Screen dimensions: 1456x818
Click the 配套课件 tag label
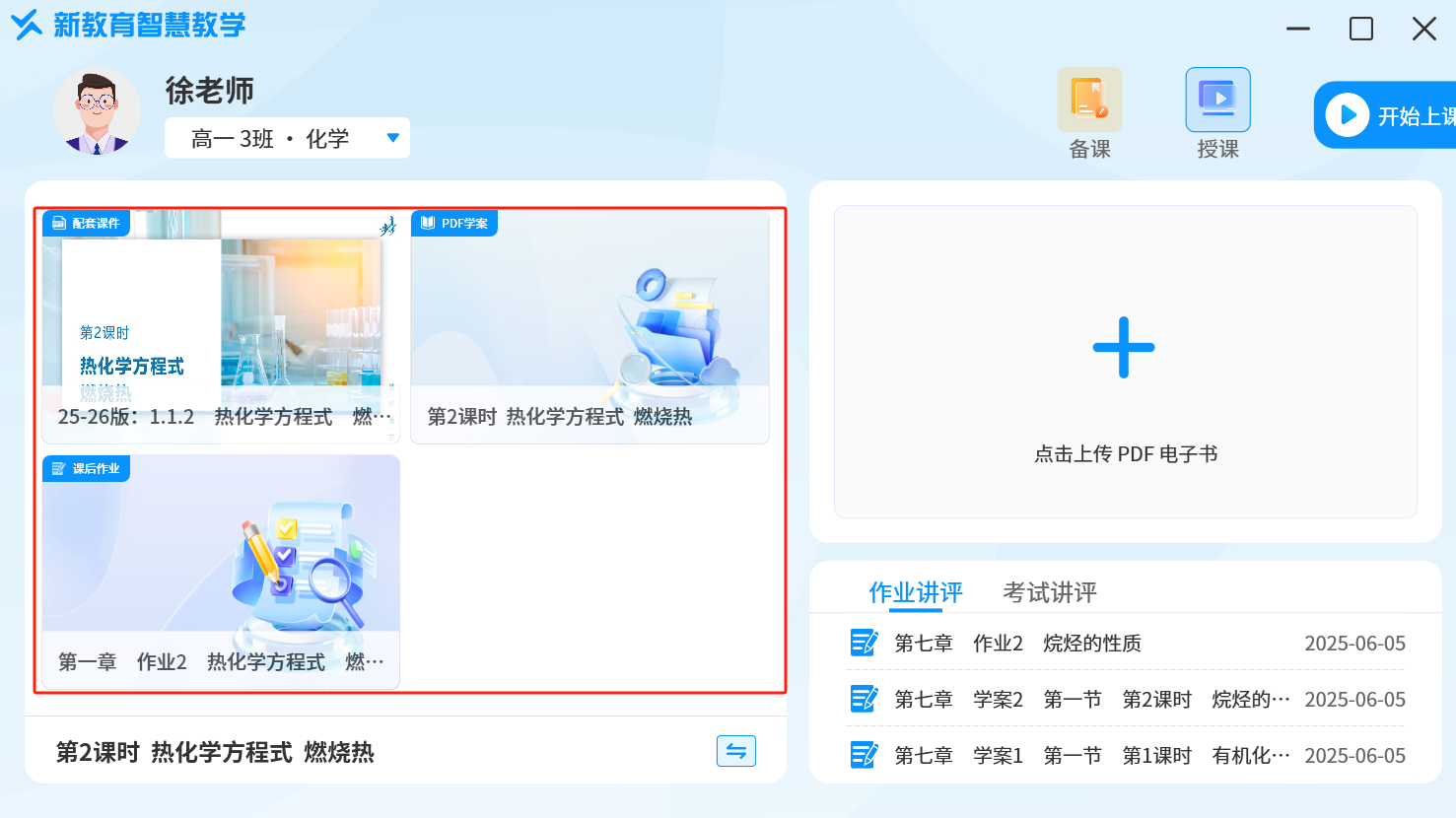tap(86, 224)
